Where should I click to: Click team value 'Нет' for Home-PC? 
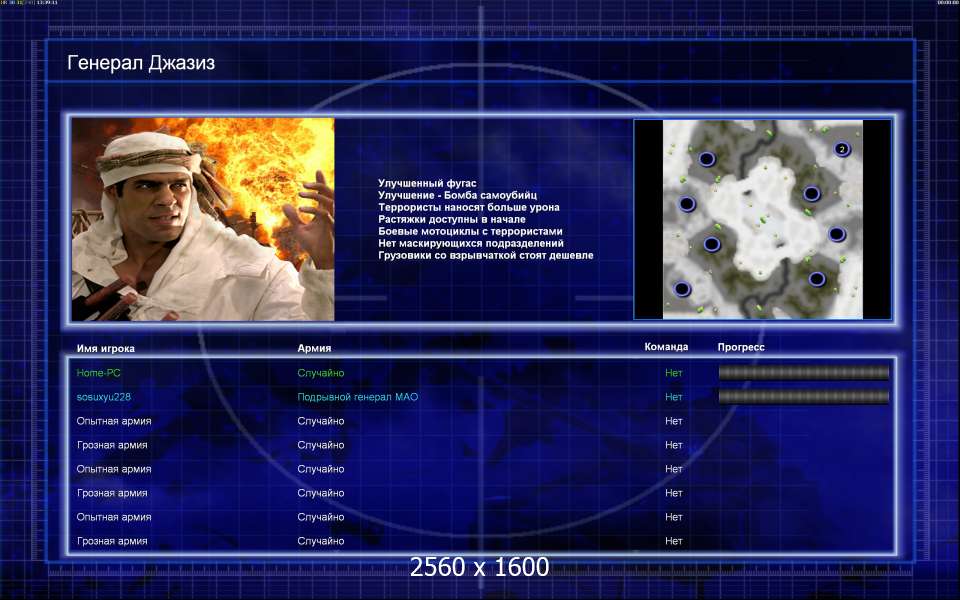point(673,373)
